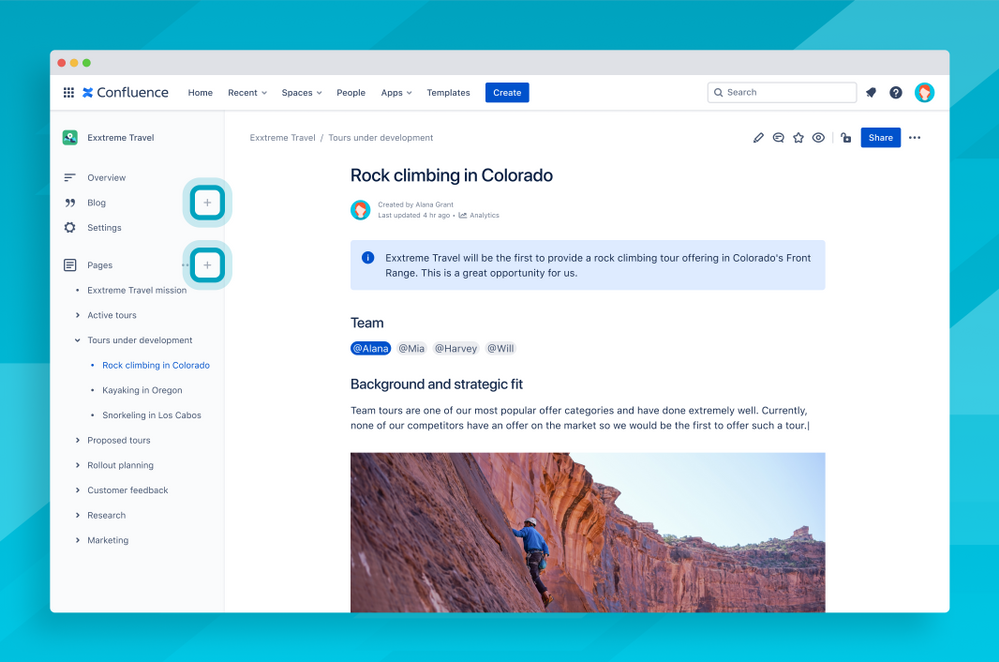The image size is (999, 662).
Task: Click the @Mia mention
Action: tap(412, 348)
